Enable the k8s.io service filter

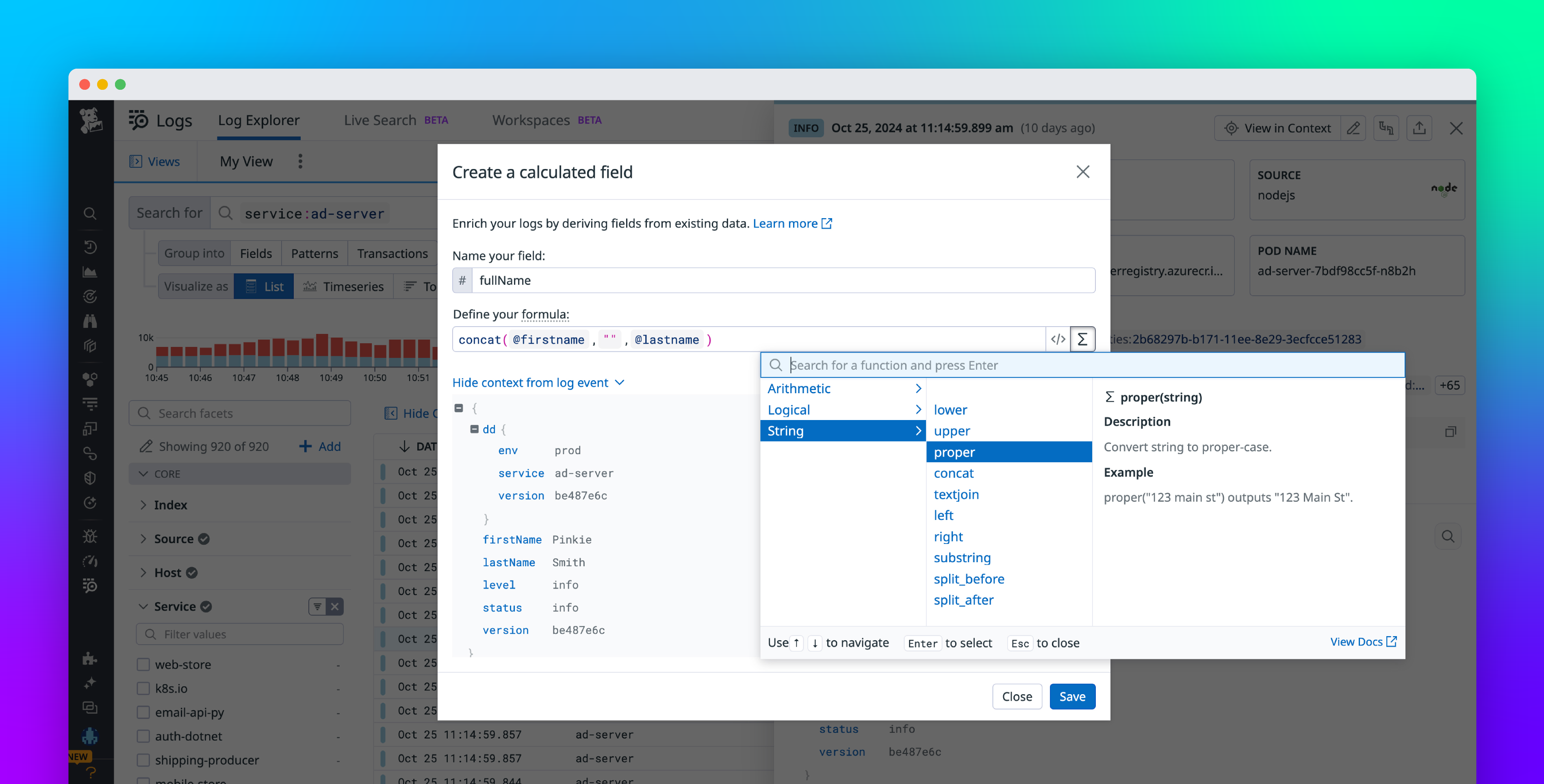coord(143,688)
